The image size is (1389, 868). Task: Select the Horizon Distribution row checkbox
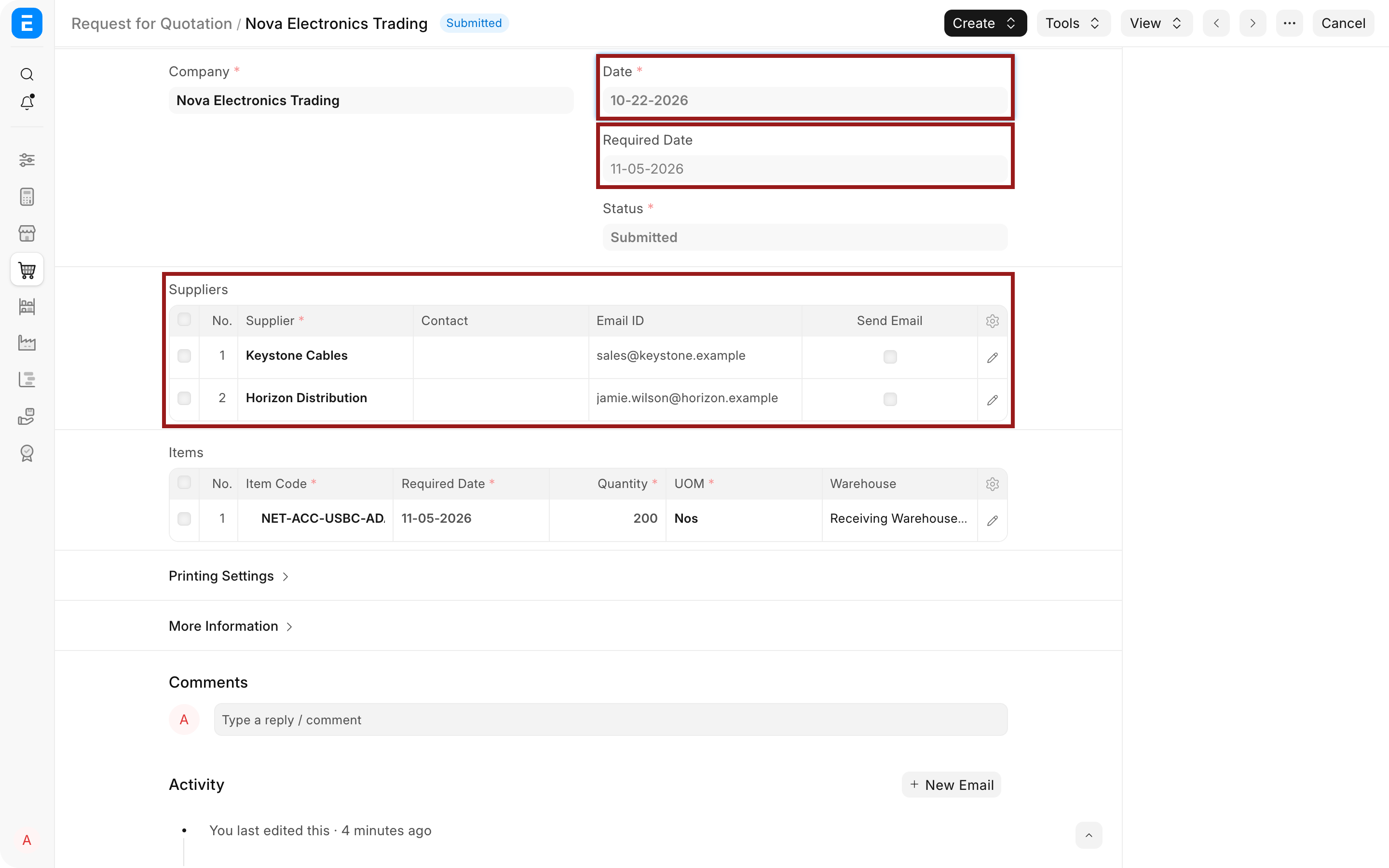(184, 398)
